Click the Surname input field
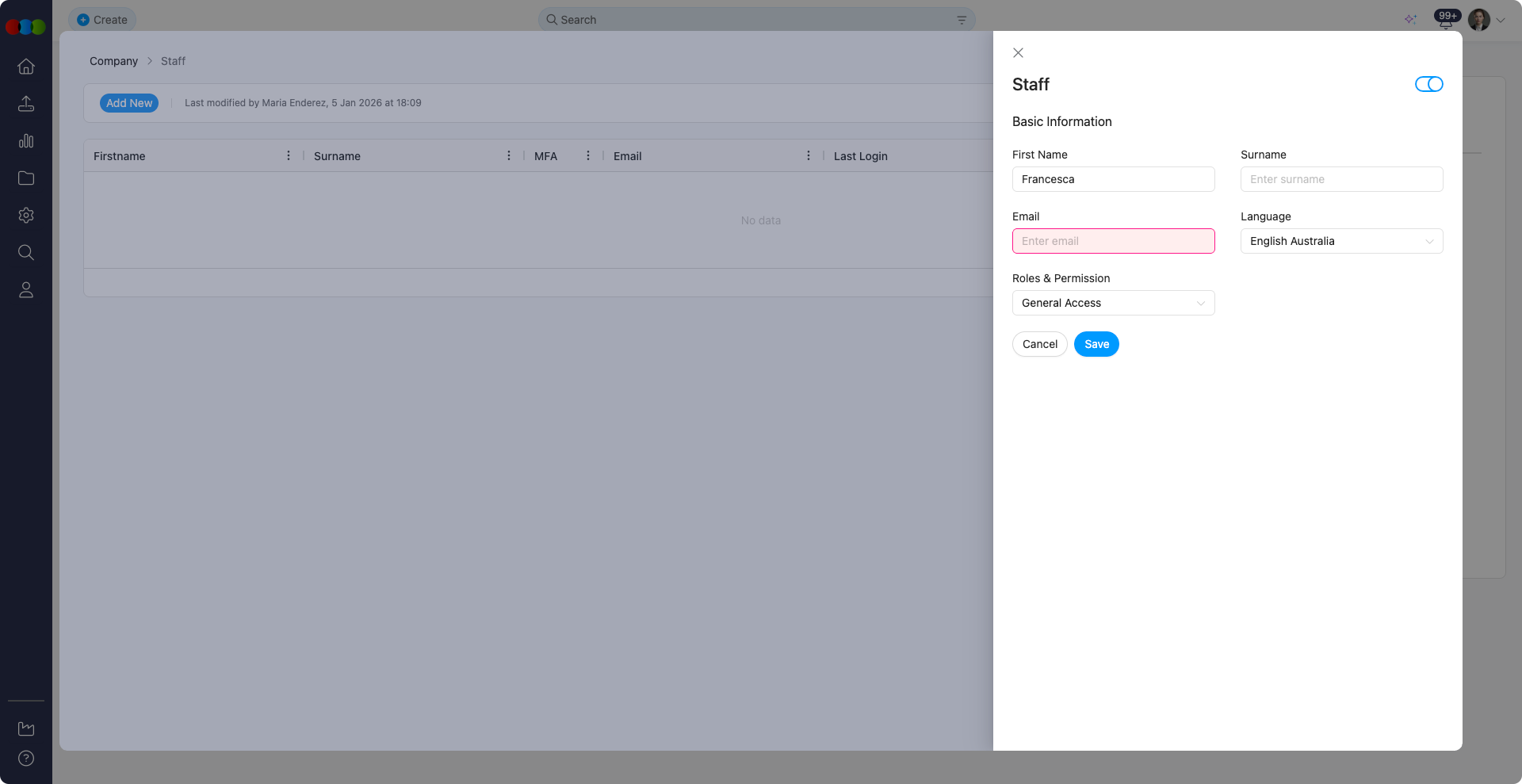1522x784 pixels. coord(1341,179)
